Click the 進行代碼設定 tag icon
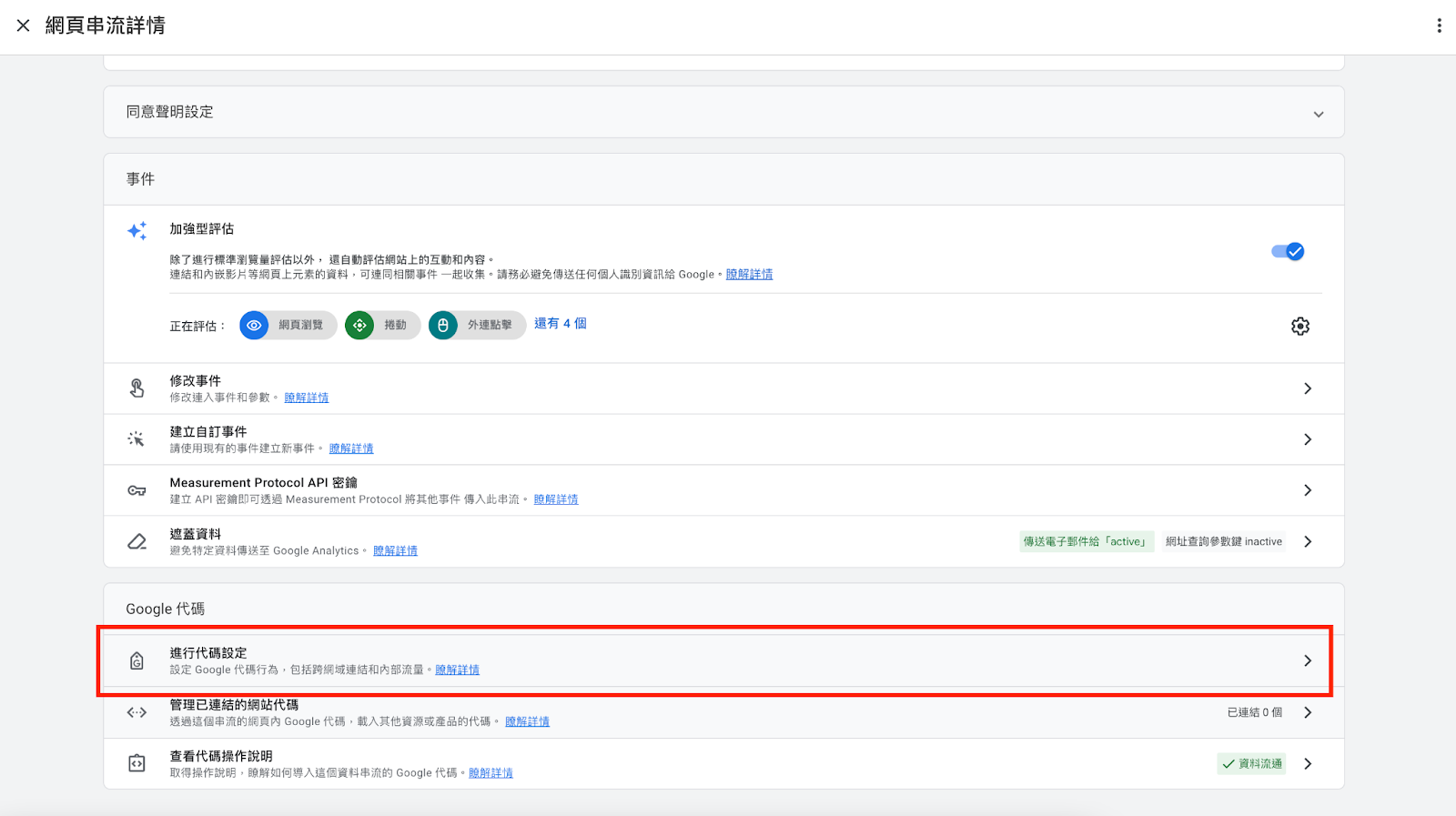This screenshot has width=1456, height=816. click(x=136, y=660)
